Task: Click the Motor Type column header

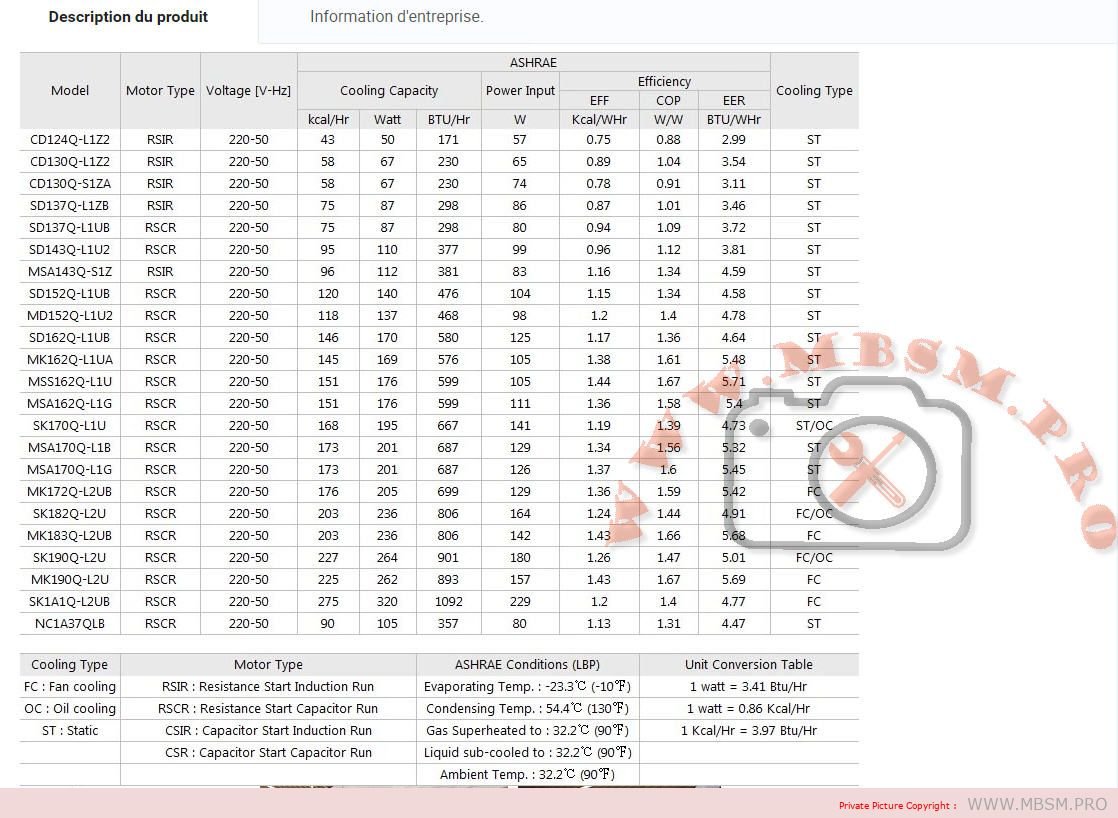Action: point(160,90)
